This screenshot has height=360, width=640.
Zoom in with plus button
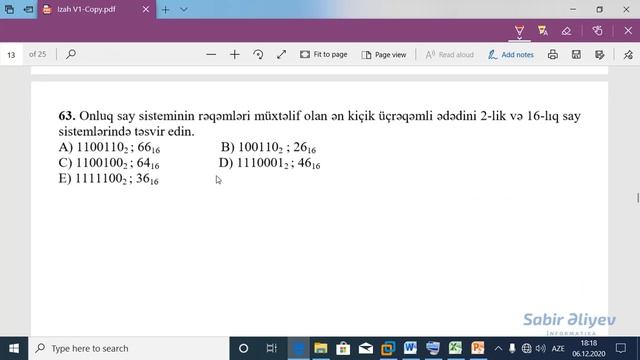pyautogui.click(x=235, y=54)
